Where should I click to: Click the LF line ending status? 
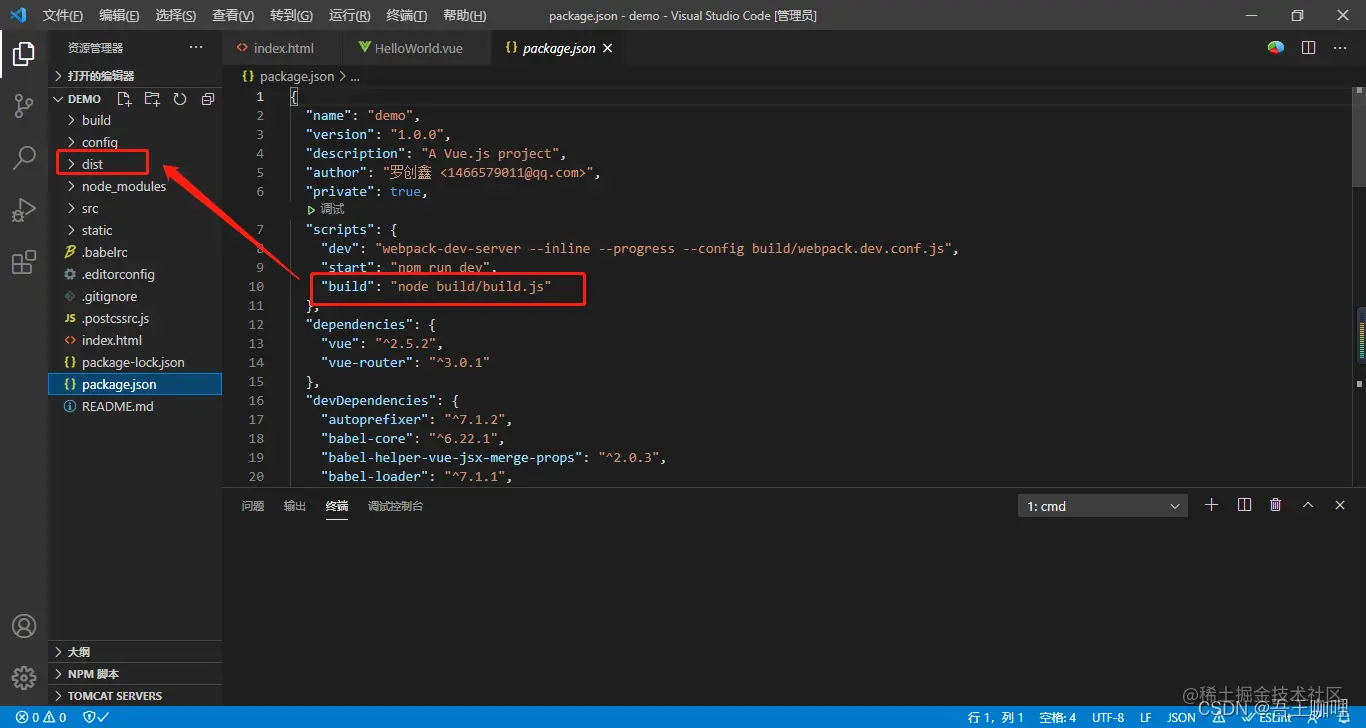(1146, 717)
